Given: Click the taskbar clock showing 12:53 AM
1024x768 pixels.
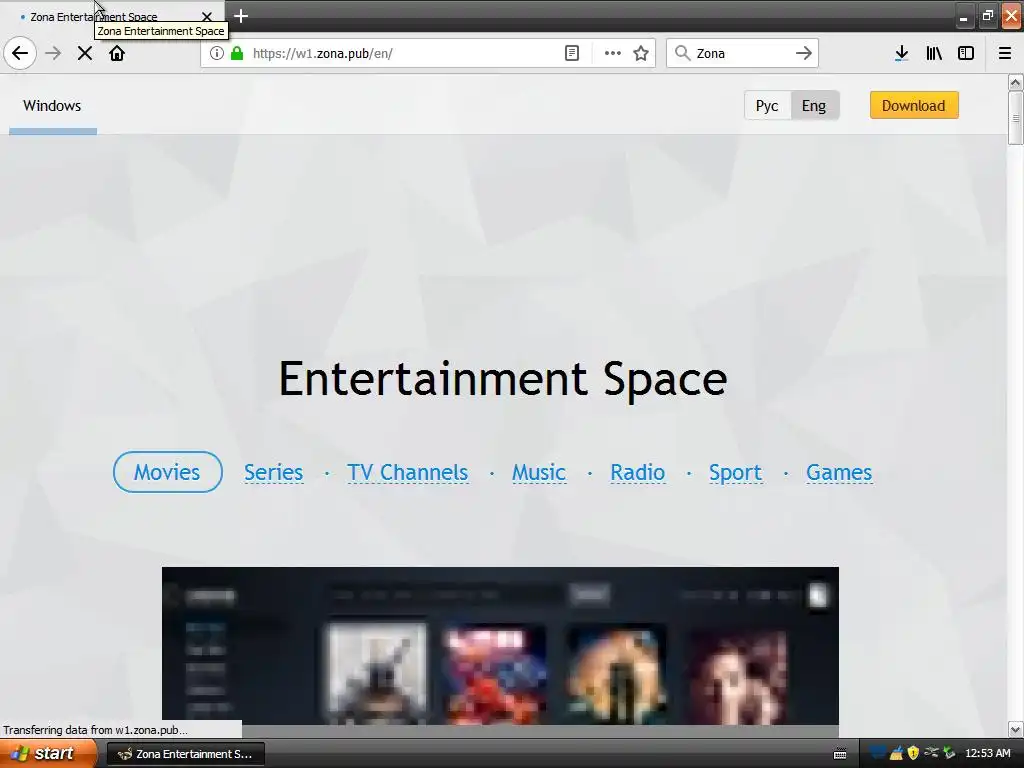Looking at the screenshot, I should 987,753.
